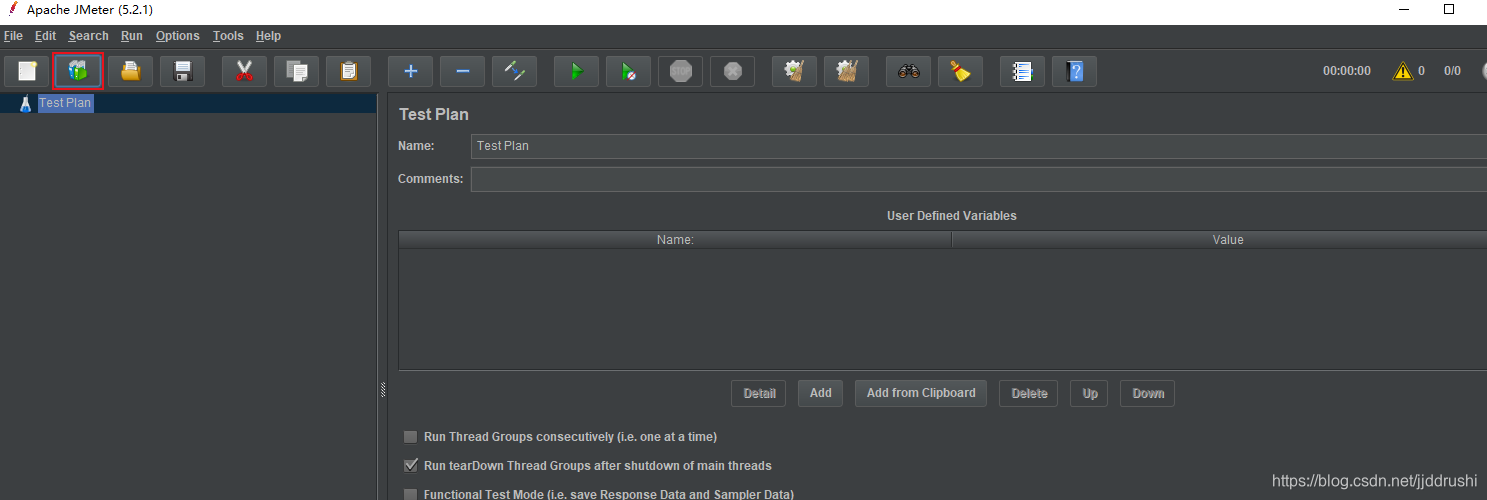
Task: Click Add from Clipboard button
Action: pyautogui.click(x=921, y=393)
